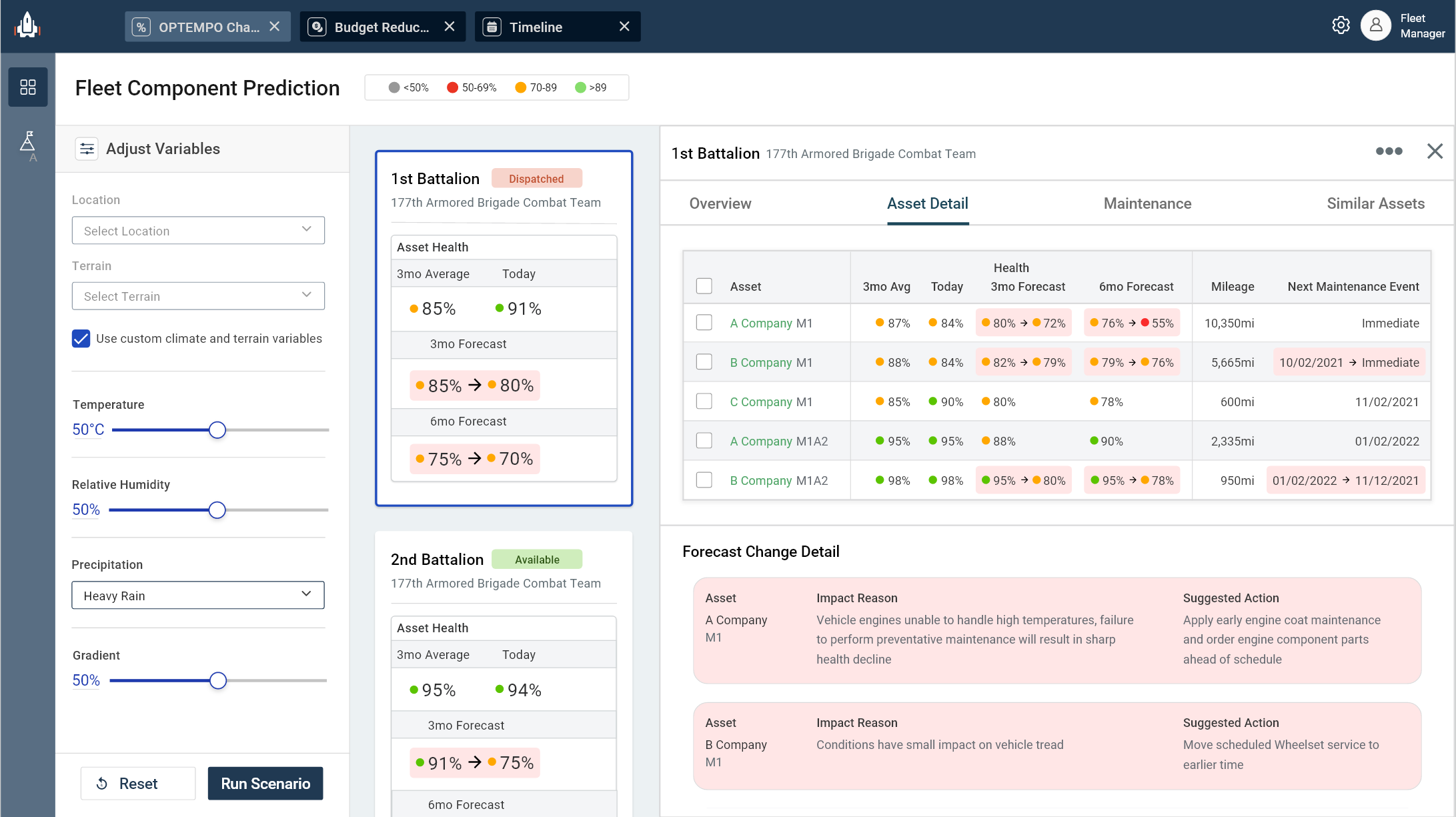The width and height of the screenshot is (1456, 817).
Task: Click the Run Scenario button
Action: click(265, 783)
